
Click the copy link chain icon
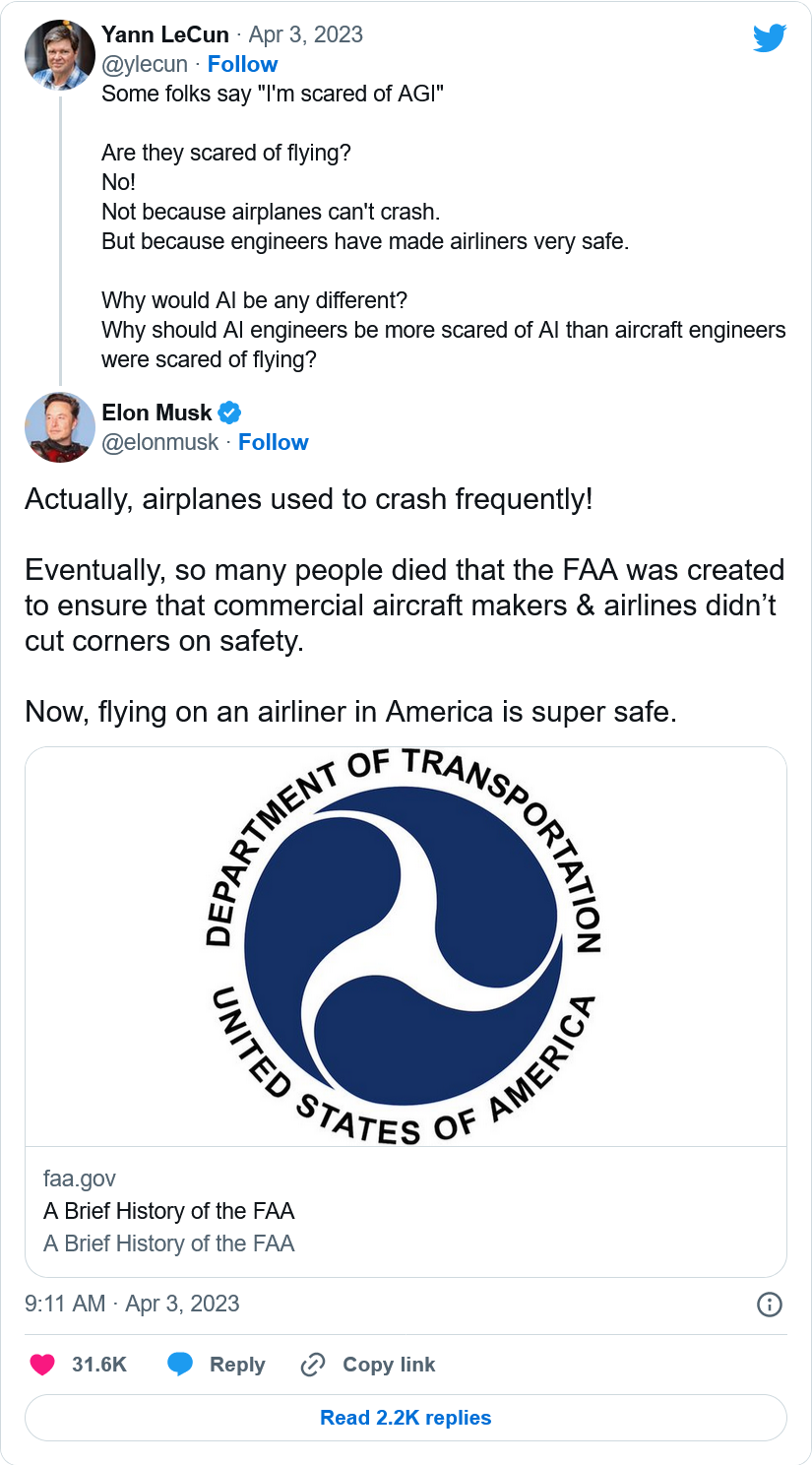point(313,1365)
